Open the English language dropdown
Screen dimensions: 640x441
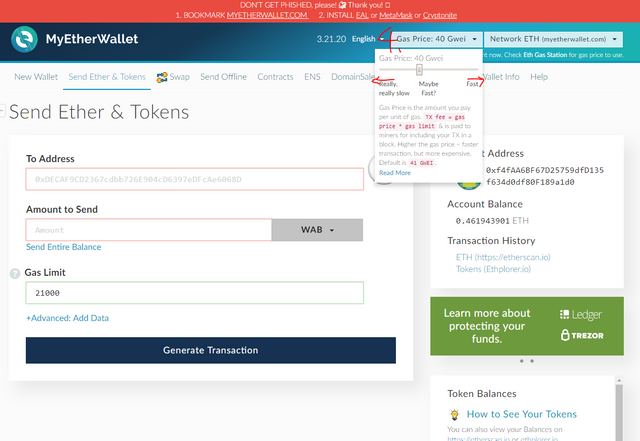[368, 39]
